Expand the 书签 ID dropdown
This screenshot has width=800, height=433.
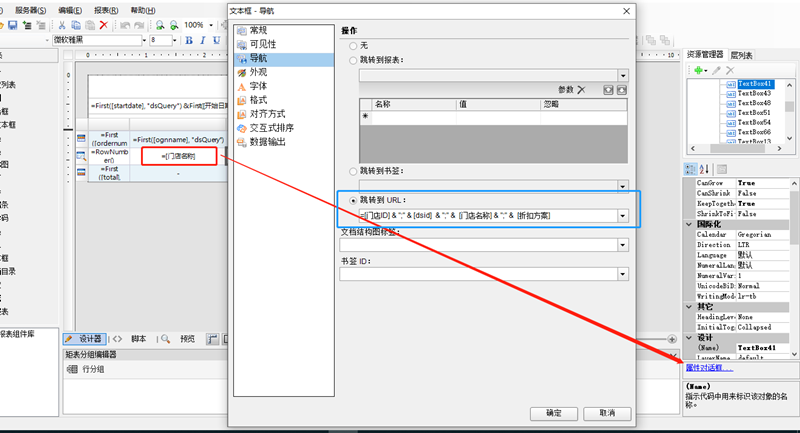click(x=622, y=274)
